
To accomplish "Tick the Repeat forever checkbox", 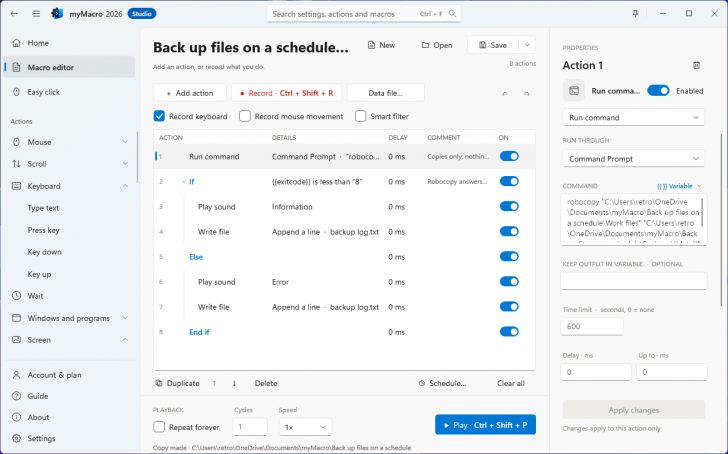I will 159,427.
